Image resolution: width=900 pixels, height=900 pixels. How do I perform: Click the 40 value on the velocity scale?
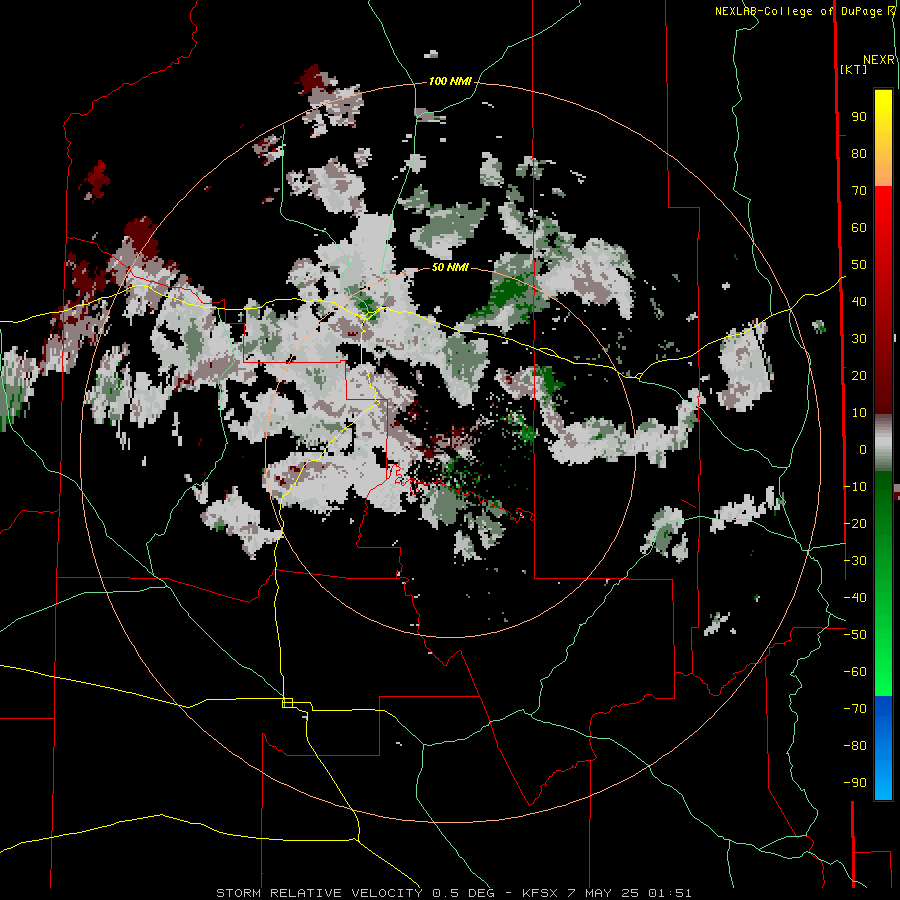859,302
